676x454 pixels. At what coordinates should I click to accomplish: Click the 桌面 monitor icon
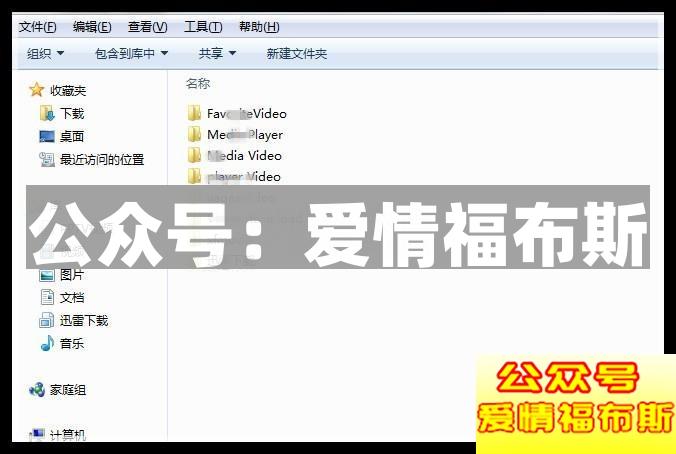(47, 137)
